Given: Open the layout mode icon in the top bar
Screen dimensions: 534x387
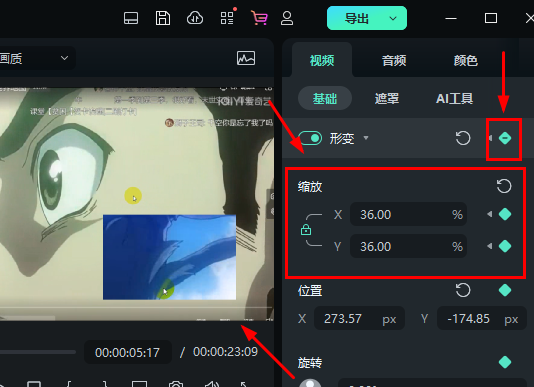Looking at the screenshot, I should coord(131,18).
